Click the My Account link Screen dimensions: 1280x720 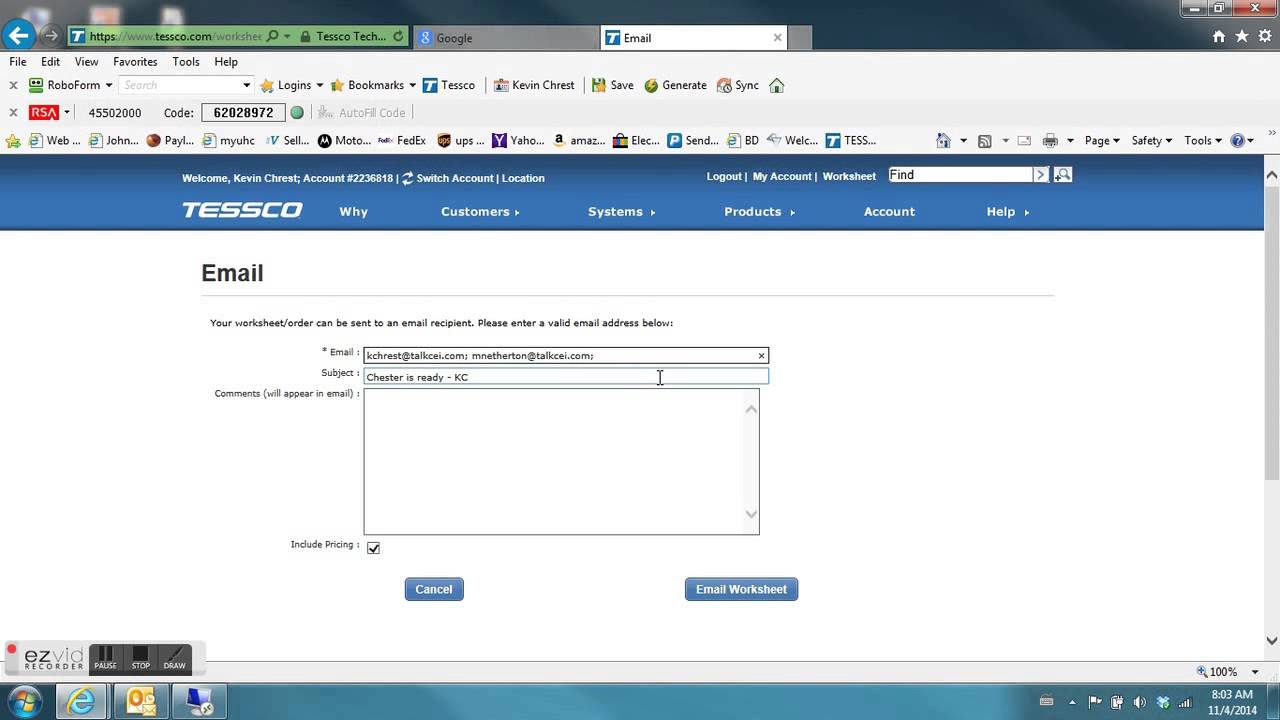[x=782, y=176]
